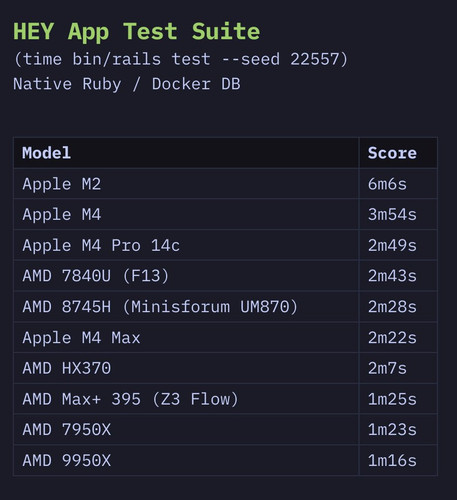457x500 pixels.
Task: Click the 6m6s score value
Action: pos(387,184)
